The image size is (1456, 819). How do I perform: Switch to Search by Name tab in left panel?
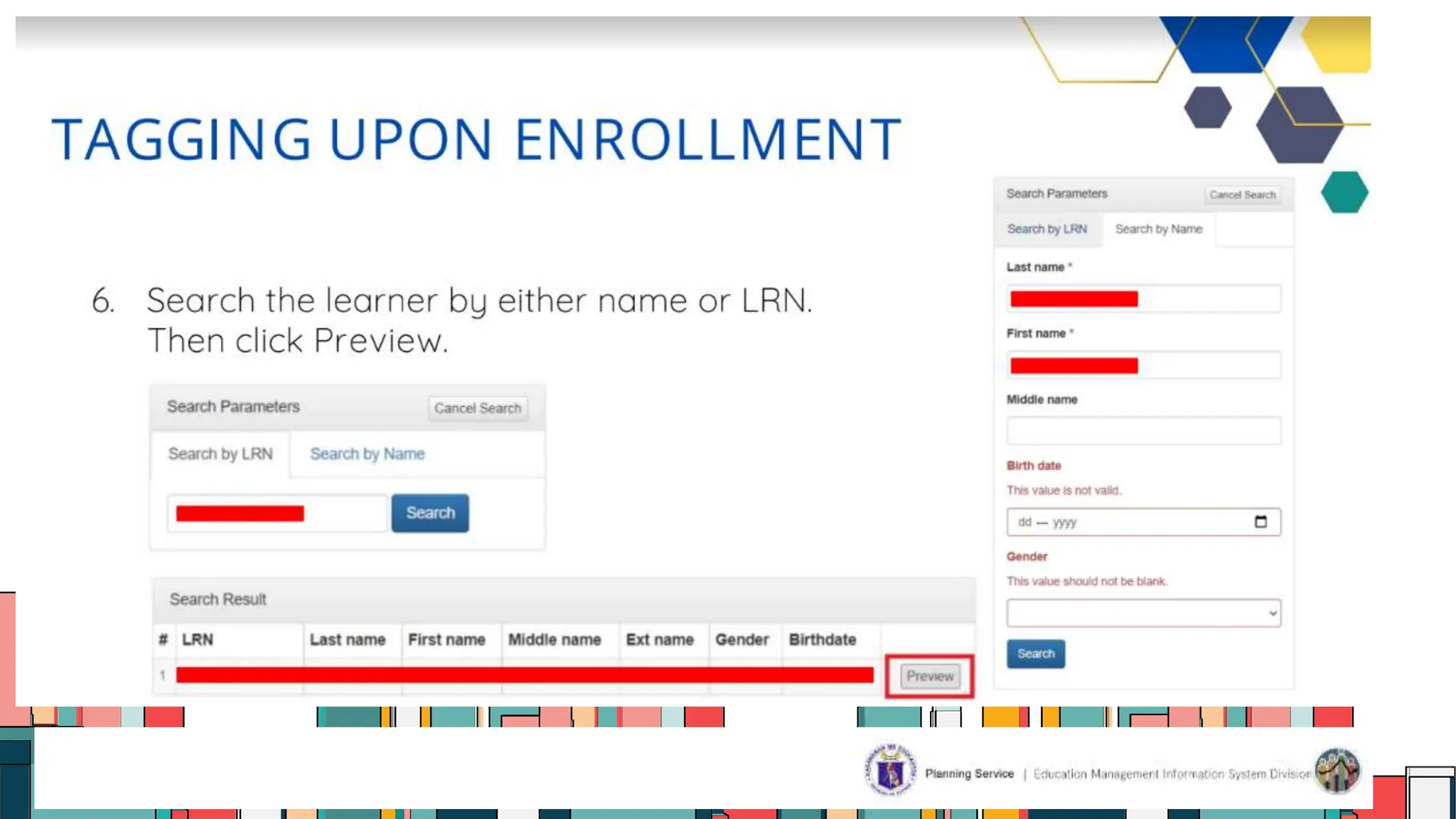(x=367, y=454)
